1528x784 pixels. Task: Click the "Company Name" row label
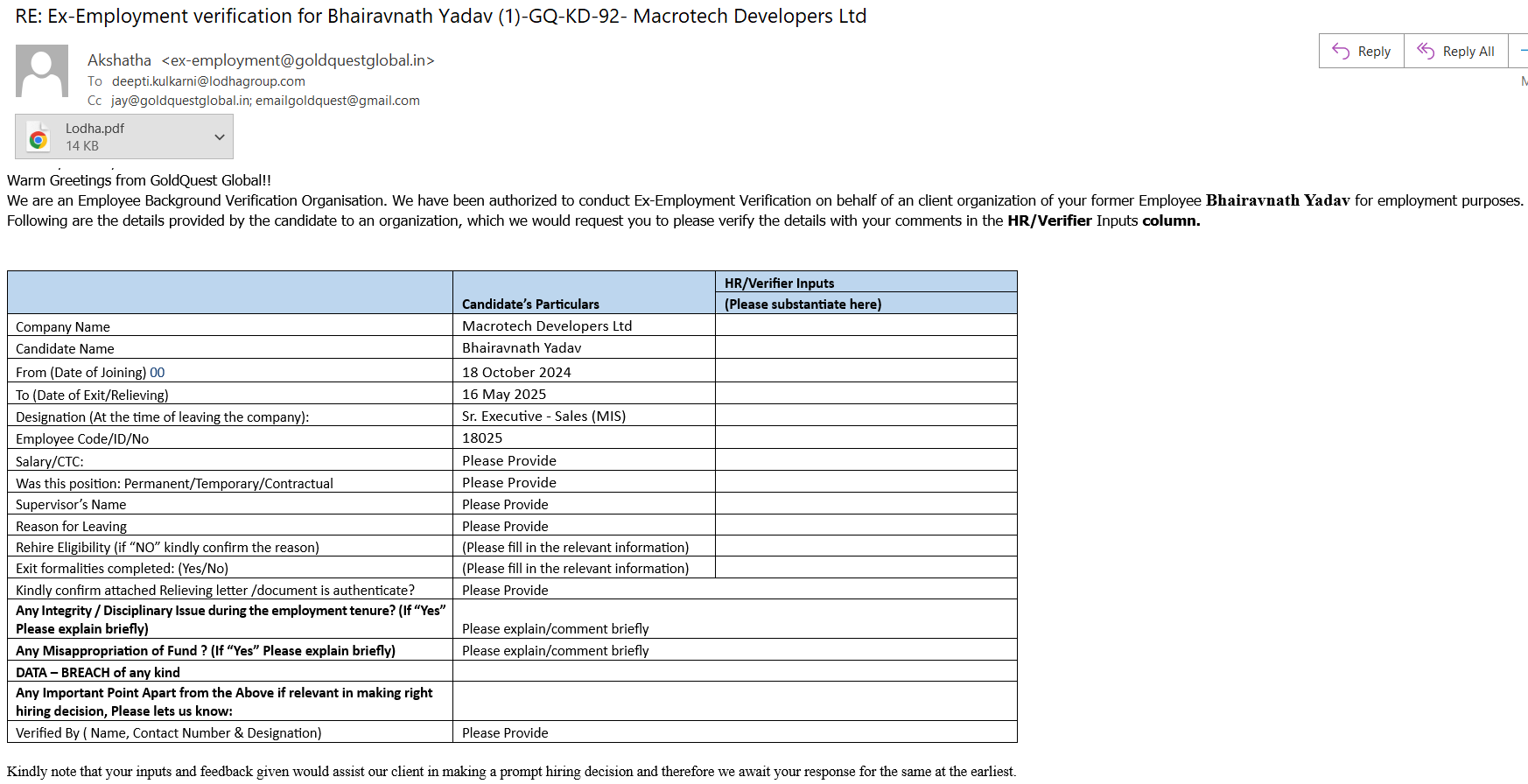(x=63, y=326)
